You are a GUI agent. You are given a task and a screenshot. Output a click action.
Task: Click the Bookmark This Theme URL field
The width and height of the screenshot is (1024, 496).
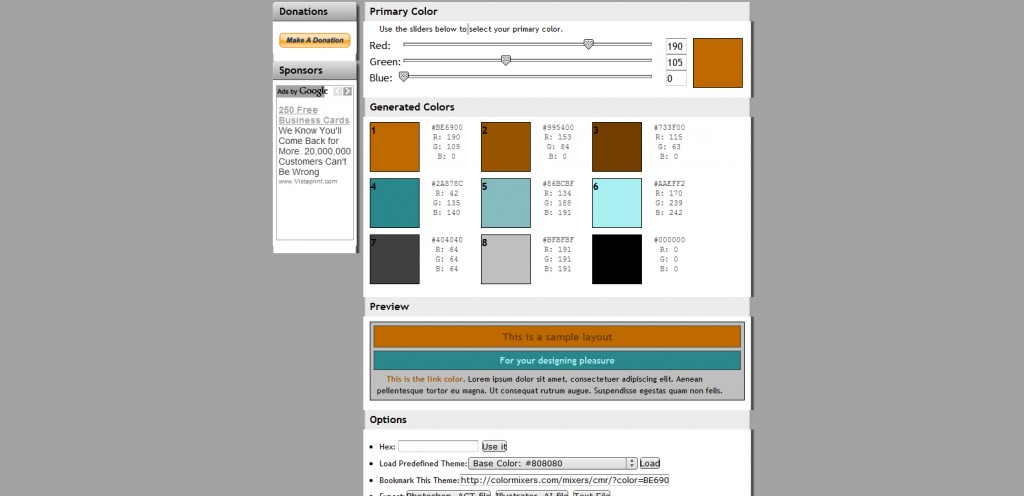pos(565,480)
